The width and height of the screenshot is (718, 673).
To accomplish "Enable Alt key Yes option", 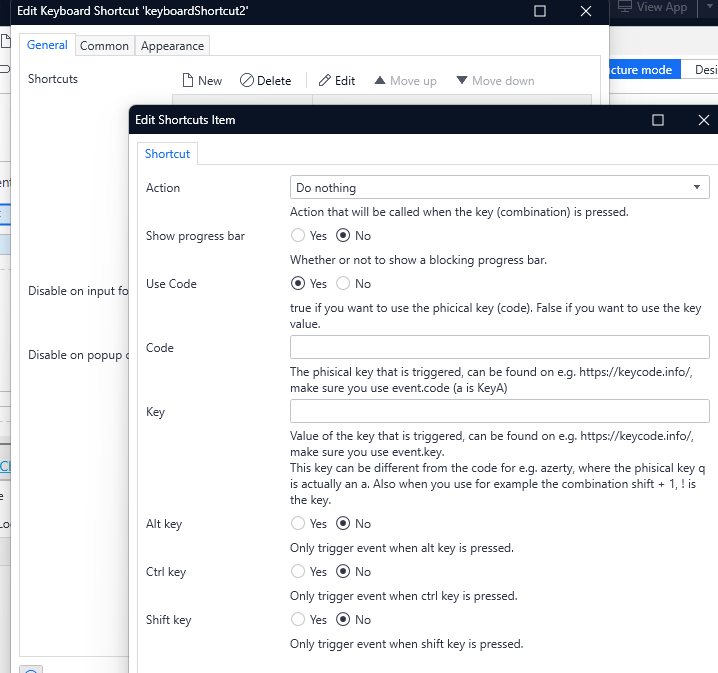I will click(x=298, y=524).
